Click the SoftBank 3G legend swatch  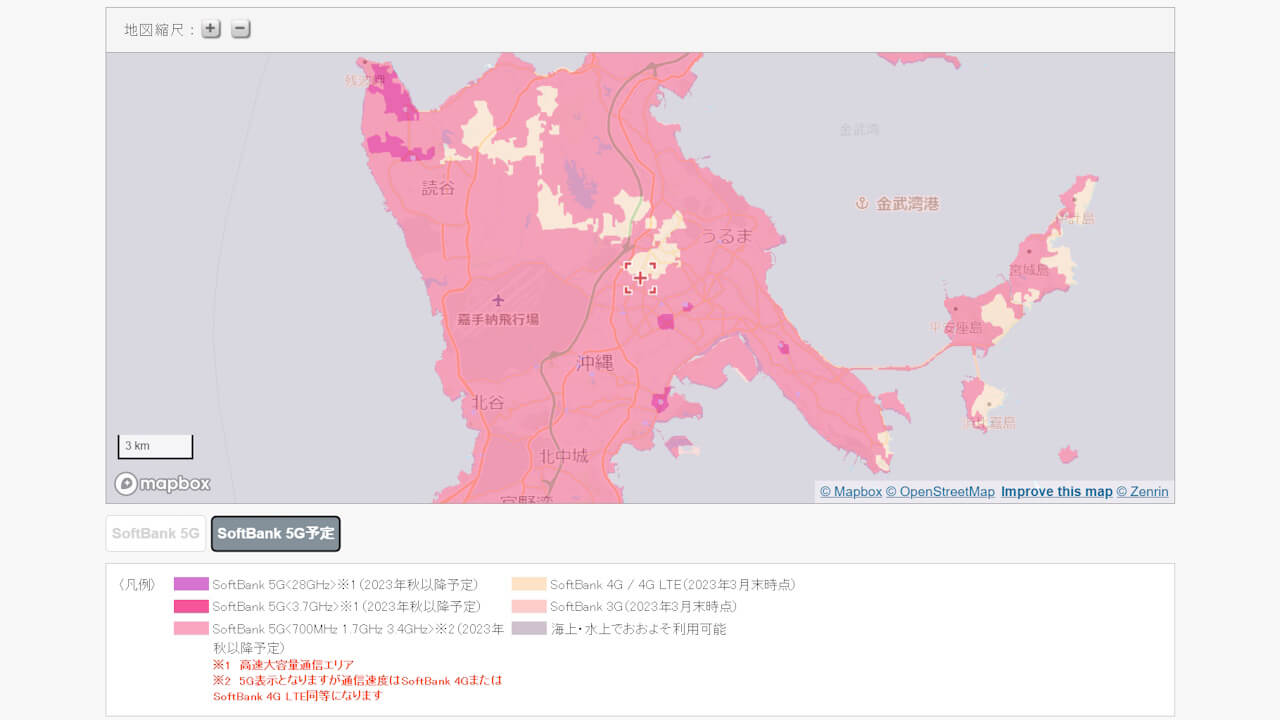528,606
